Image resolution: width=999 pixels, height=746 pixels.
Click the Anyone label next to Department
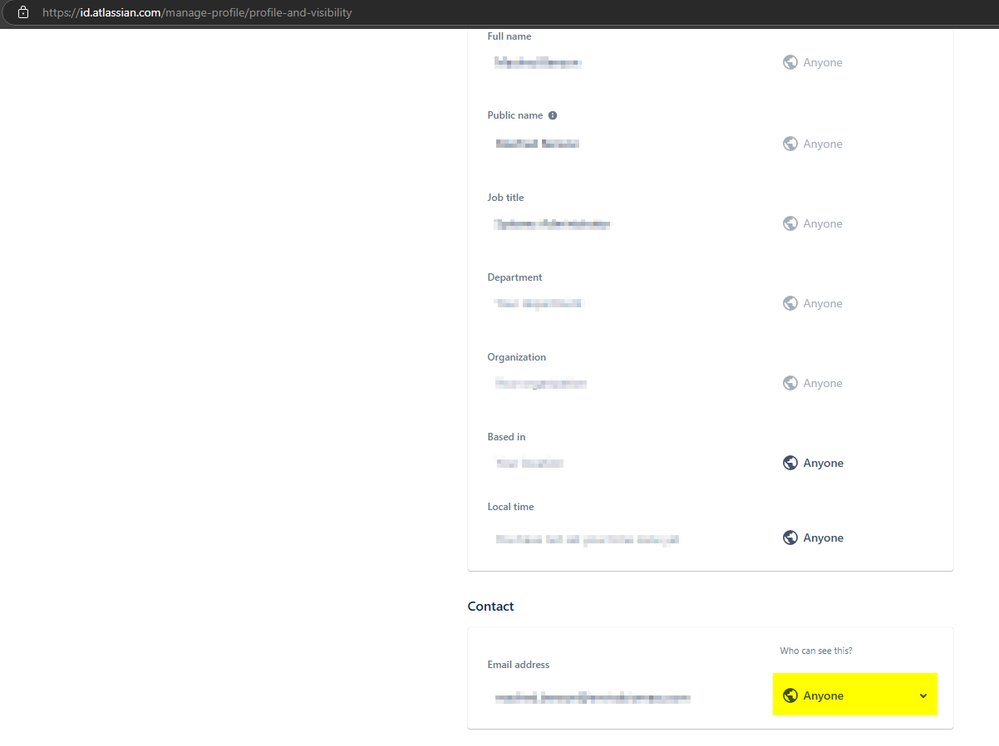(821, 303)
